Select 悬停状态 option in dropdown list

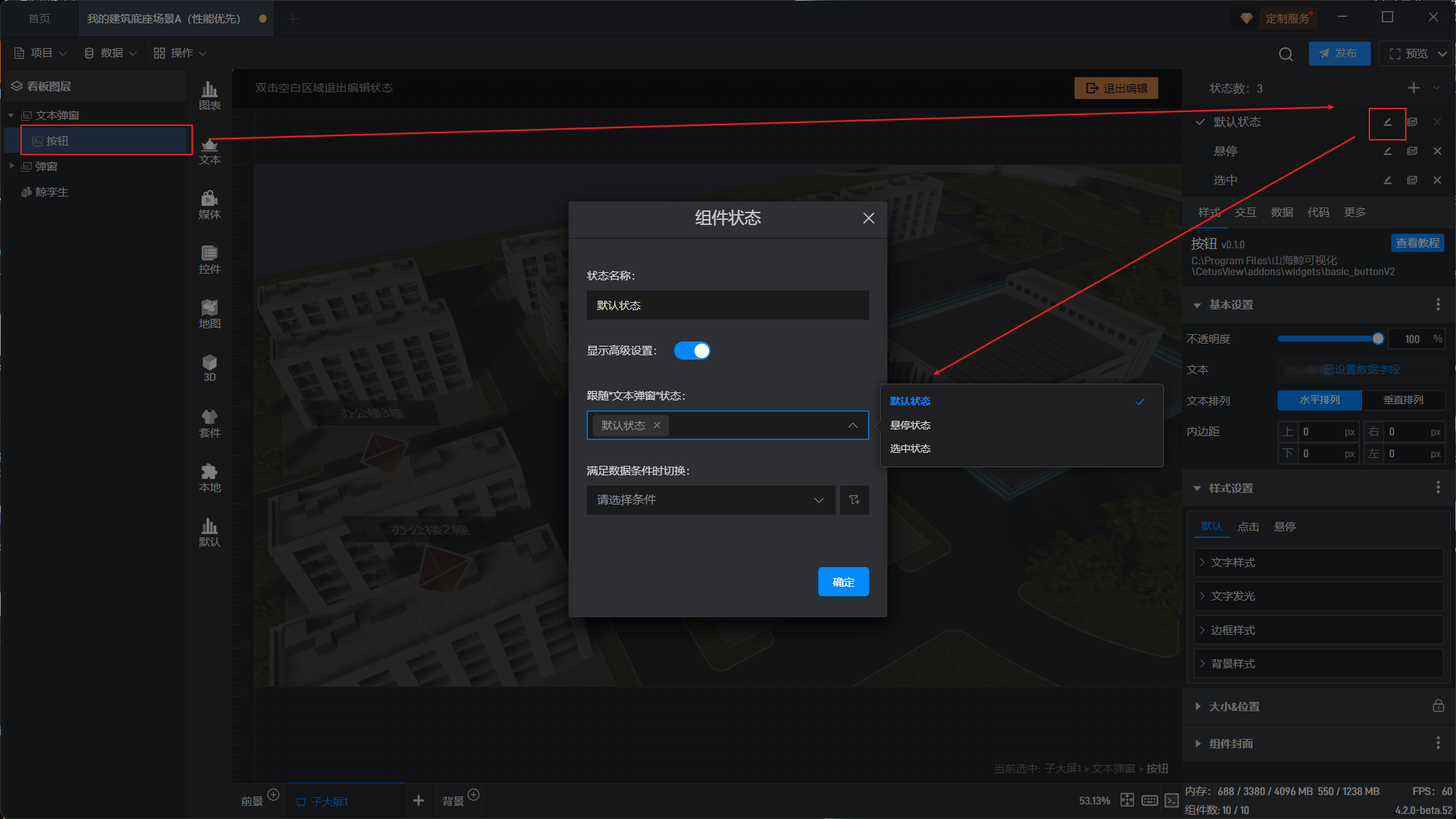(x=910, y=425)
